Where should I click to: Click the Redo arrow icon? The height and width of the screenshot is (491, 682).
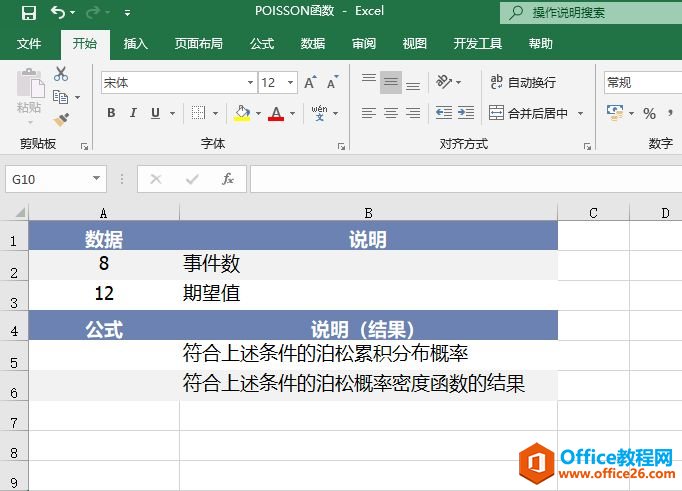[x=92, y=13]
